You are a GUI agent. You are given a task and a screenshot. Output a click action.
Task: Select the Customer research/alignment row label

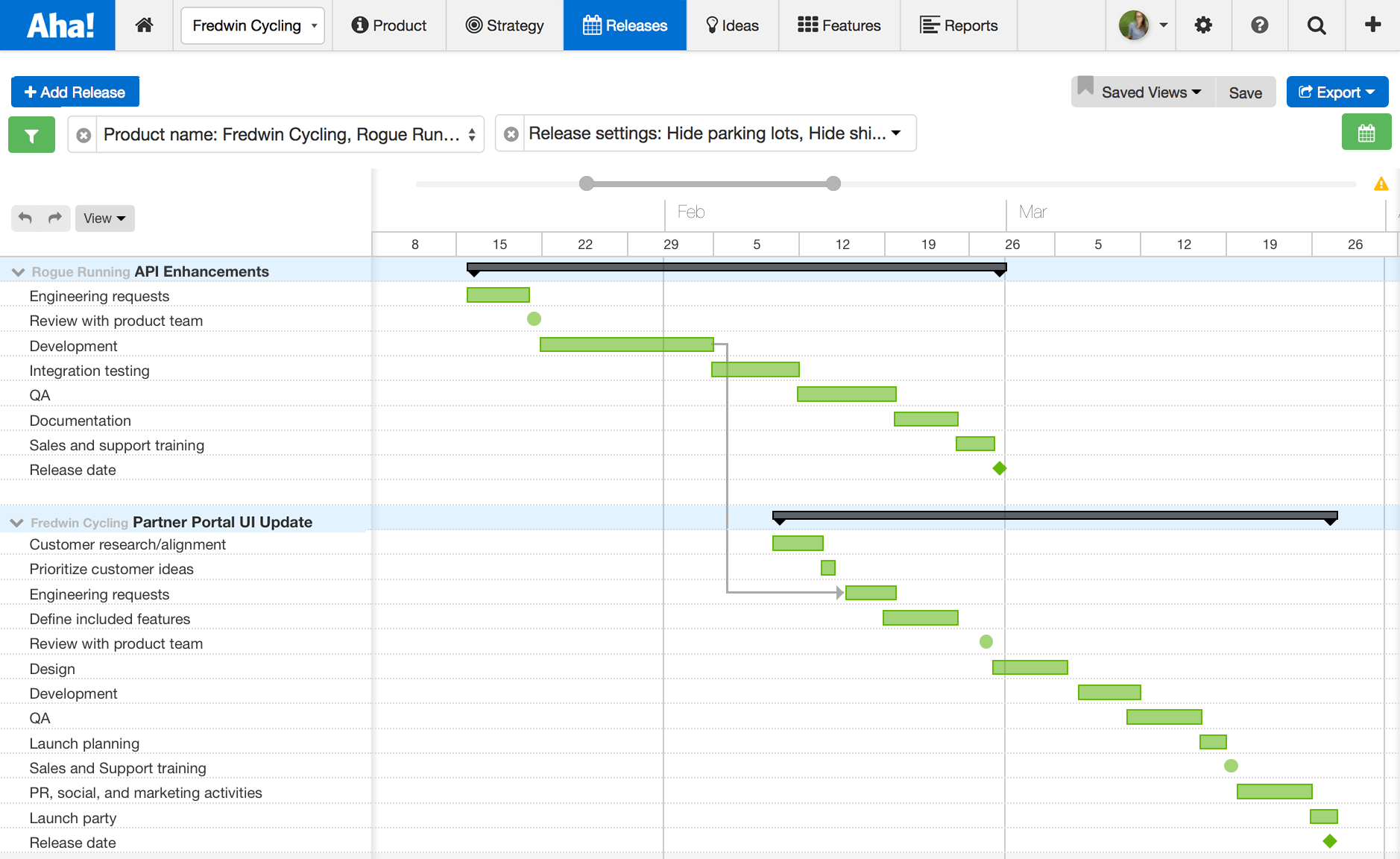(127, 544)
